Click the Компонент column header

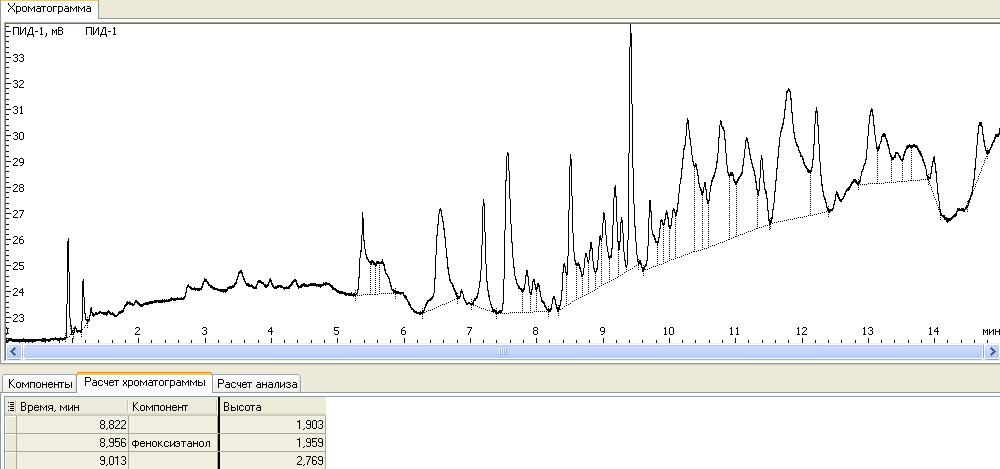click(x=172, y=407)
